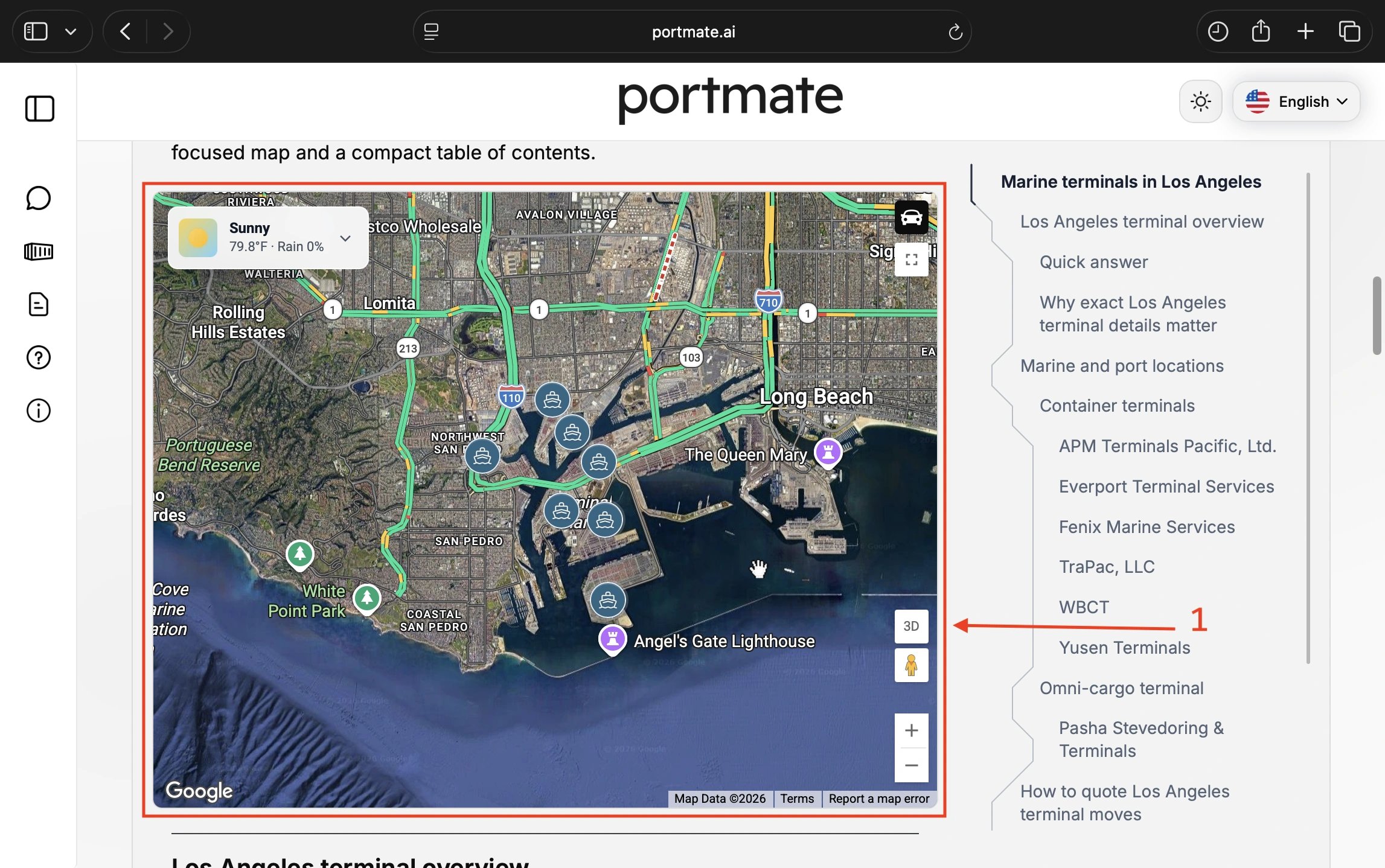Viewport: 1385px width, 868px height.
Task: Go to Los Angeles terminal overview section
Action: pos(1142,222)
